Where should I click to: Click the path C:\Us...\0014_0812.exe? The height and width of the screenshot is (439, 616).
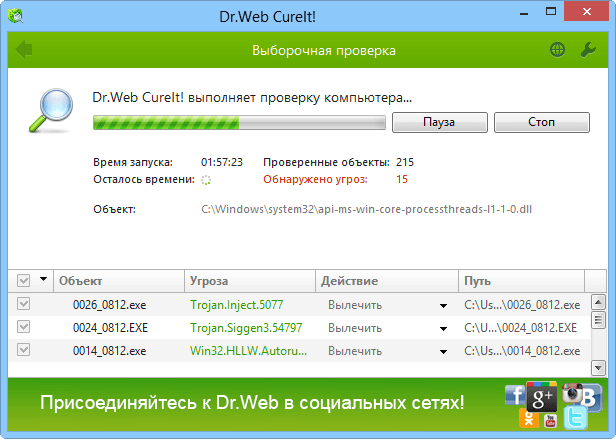coord(522,351)
